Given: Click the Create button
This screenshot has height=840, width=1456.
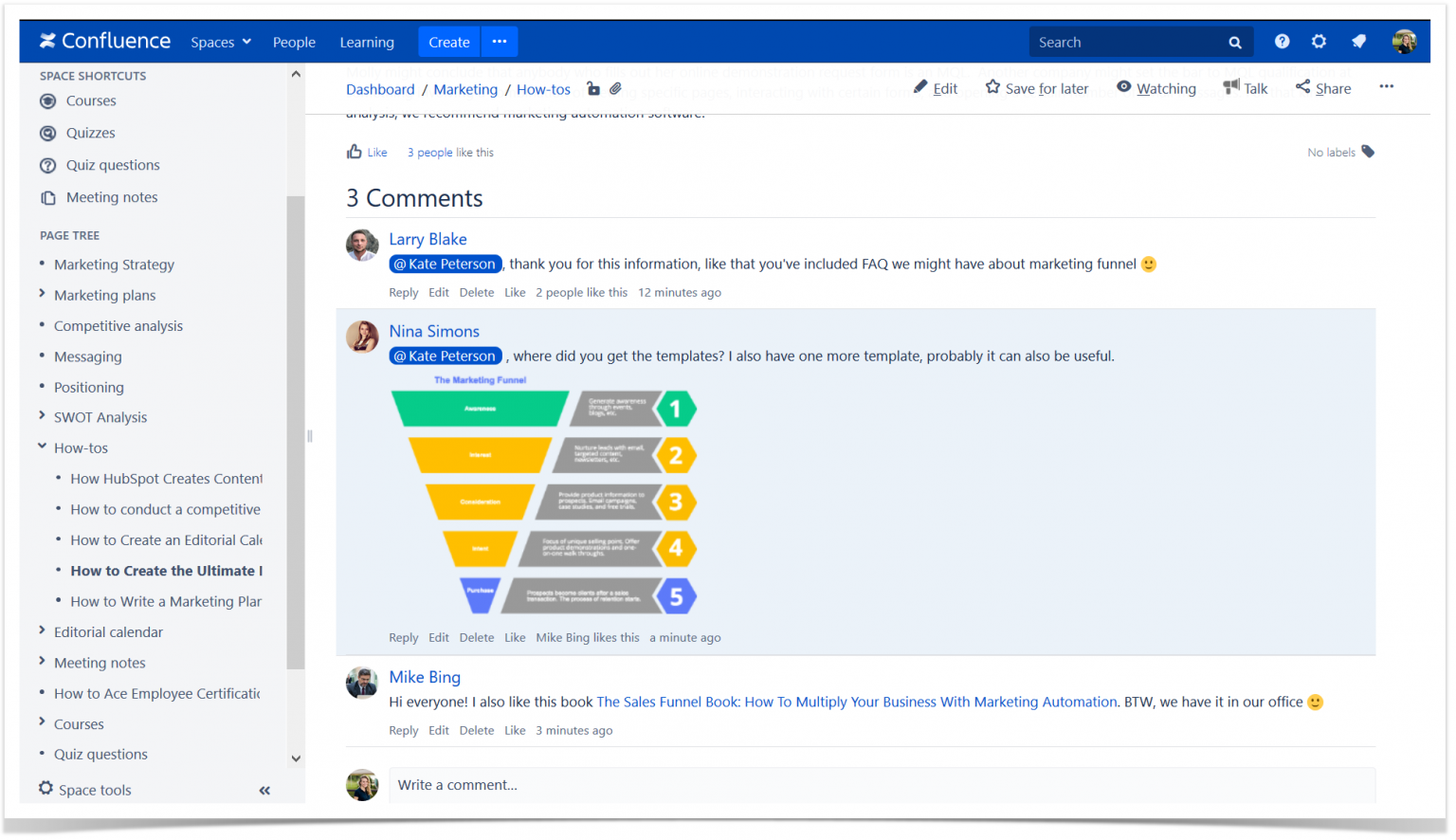Looking at the screenshot, I should click(448, 42).
